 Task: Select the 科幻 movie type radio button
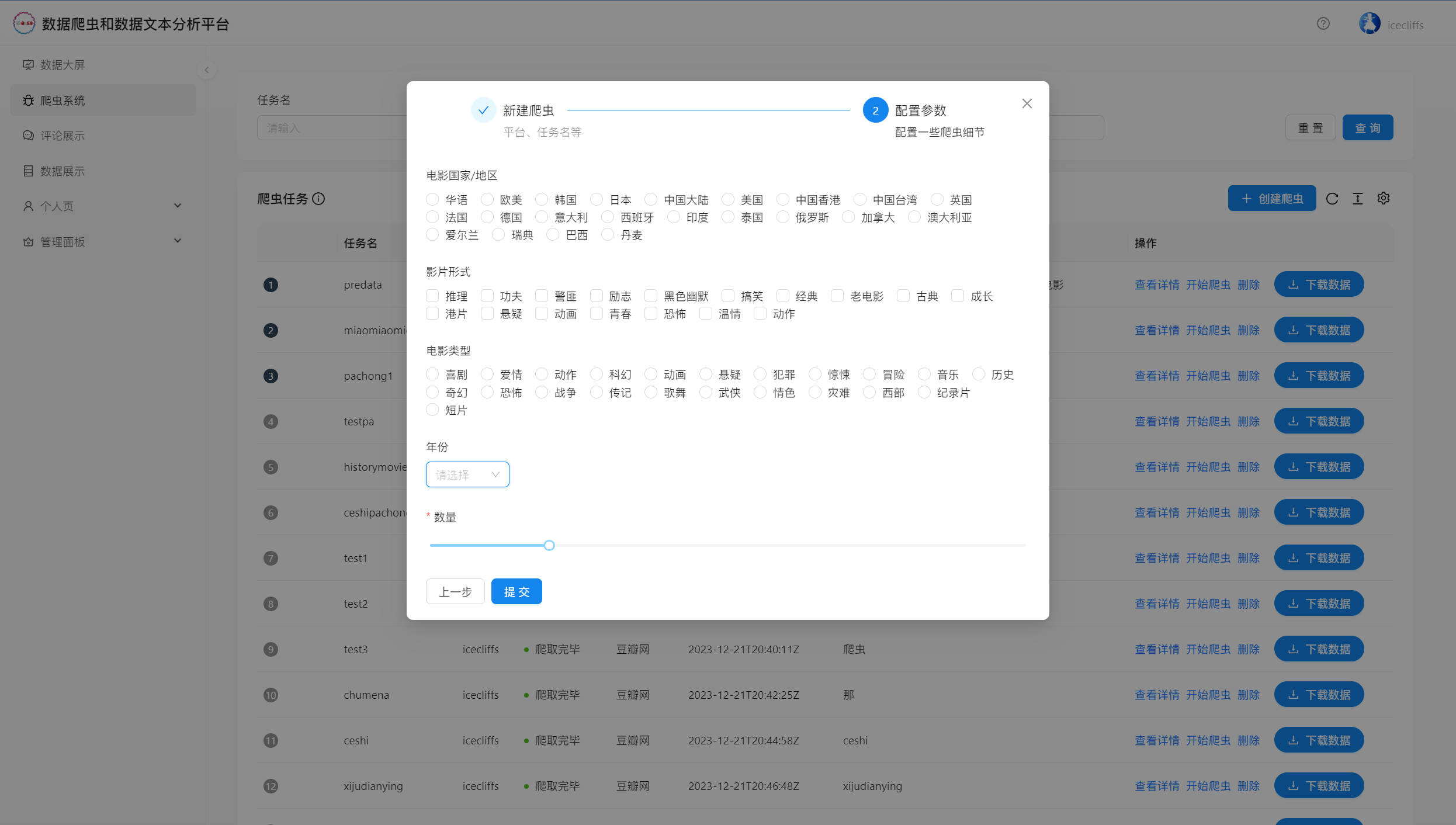(x=597, y=375)
